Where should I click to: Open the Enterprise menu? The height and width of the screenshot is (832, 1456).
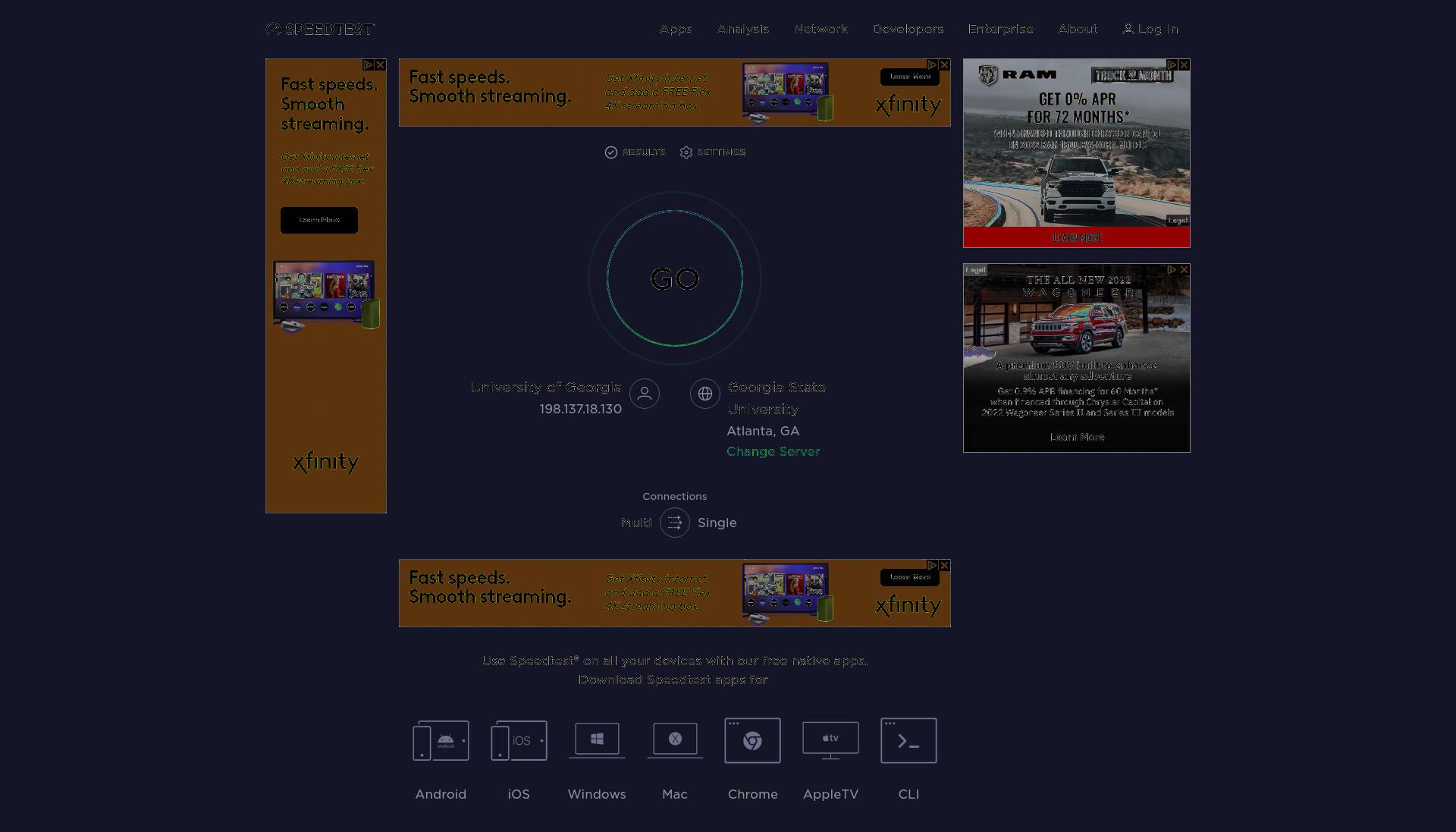(1001, 29)
